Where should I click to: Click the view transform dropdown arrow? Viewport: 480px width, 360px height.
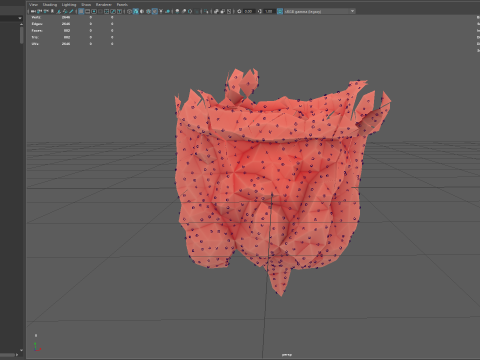pyautogui.click(x=352, y=11)
